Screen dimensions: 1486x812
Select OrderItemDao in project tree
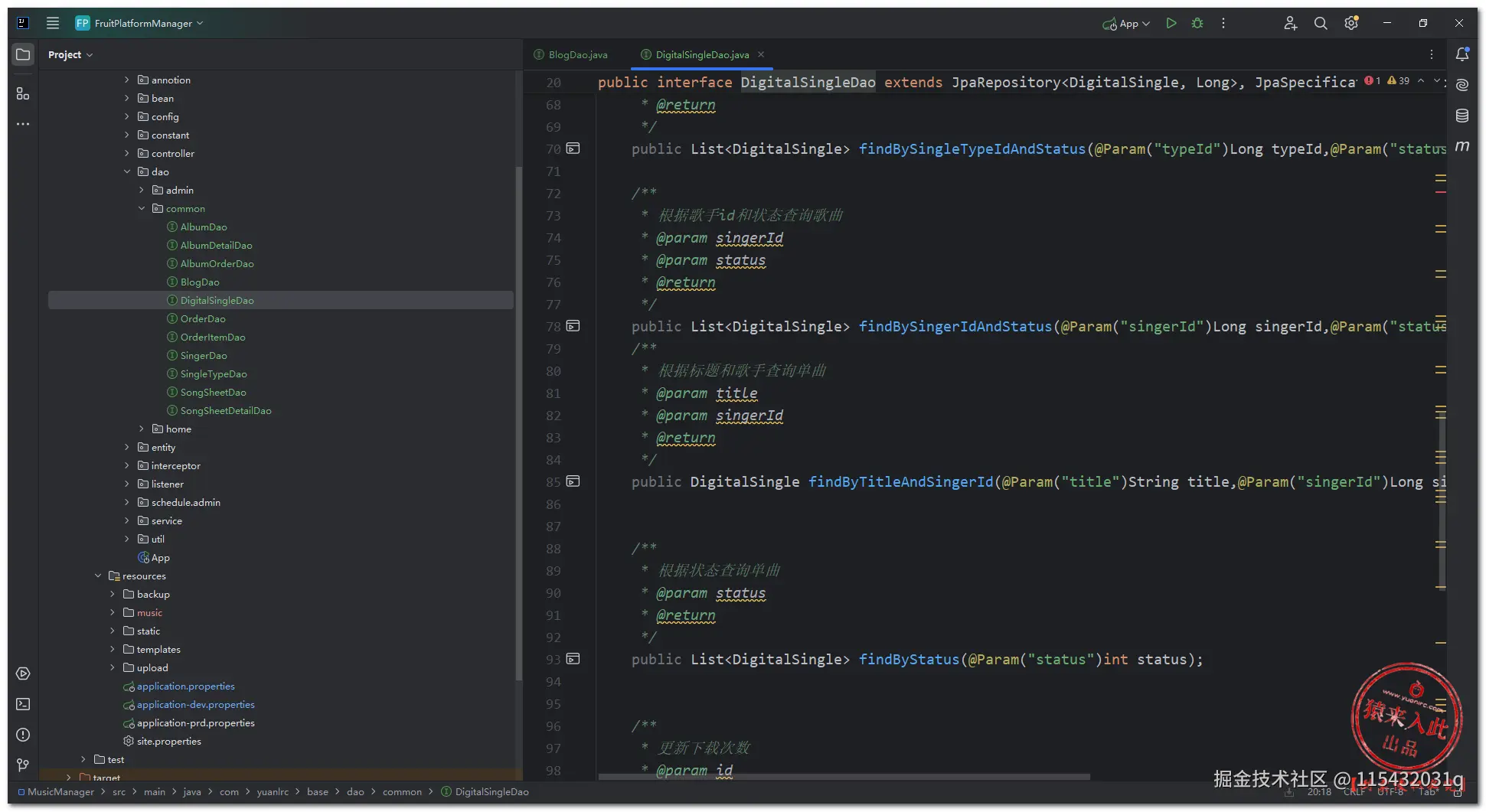[x=213, y=337]
